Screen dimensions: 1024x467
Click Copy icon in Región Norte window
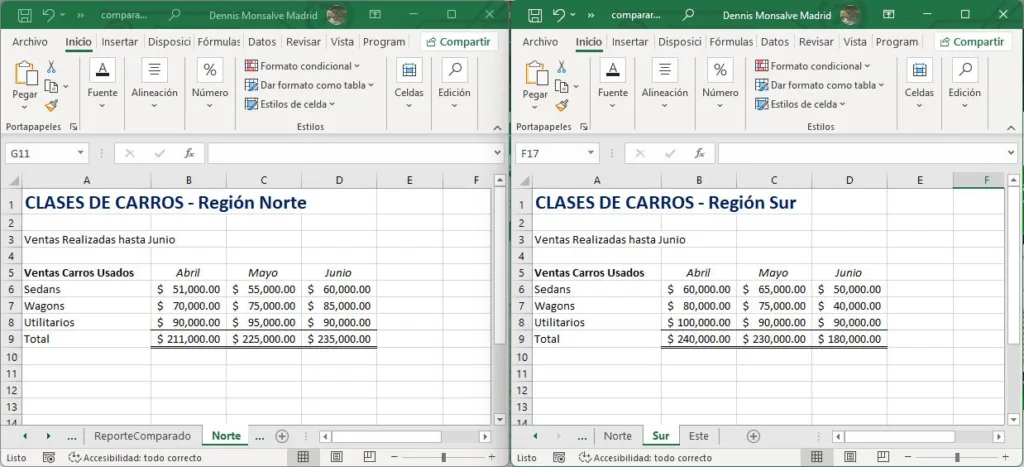[50, 86]
